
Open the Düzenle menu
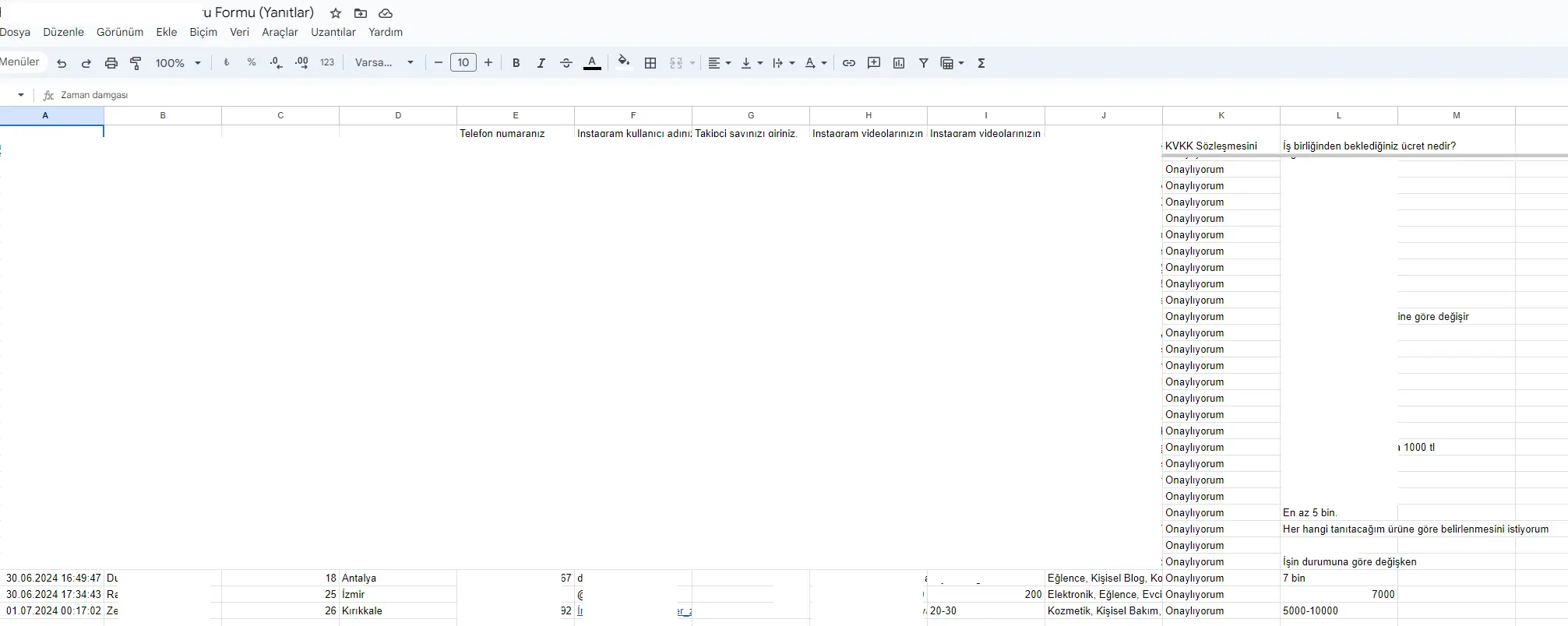point(63,32)
